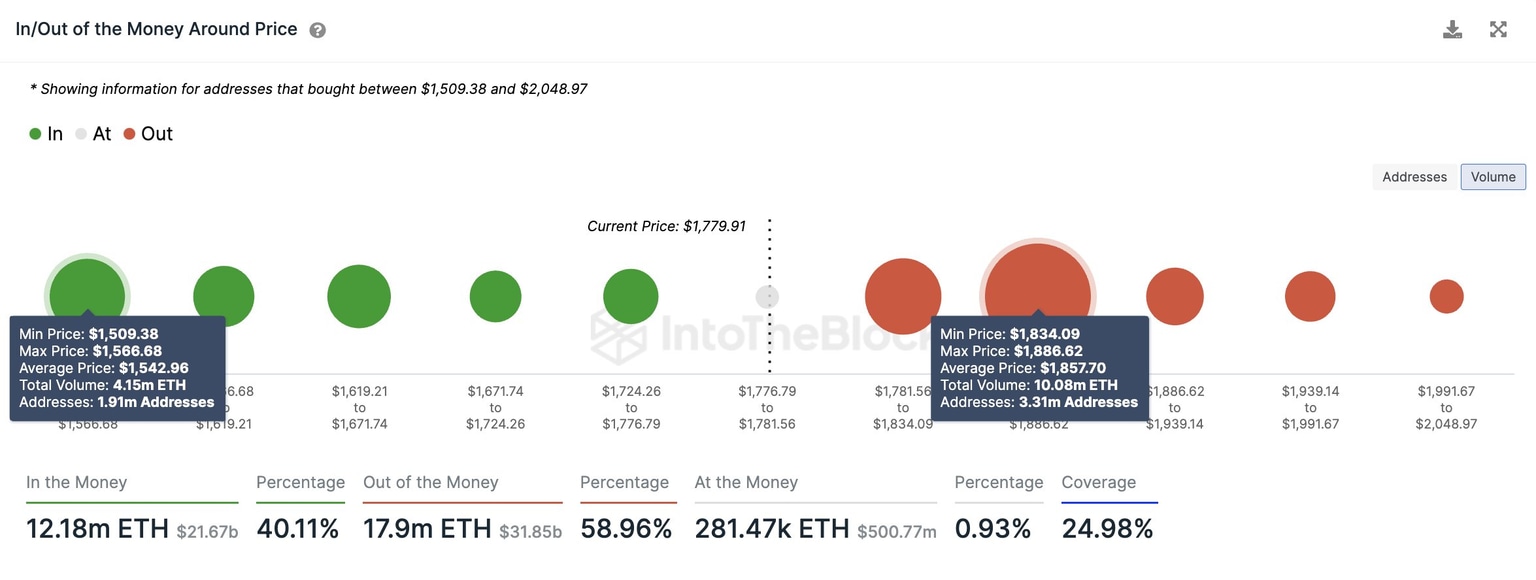Switch to the Addresses view
Viewport: 1536px width, 580px height.
tap(1413, 176)
